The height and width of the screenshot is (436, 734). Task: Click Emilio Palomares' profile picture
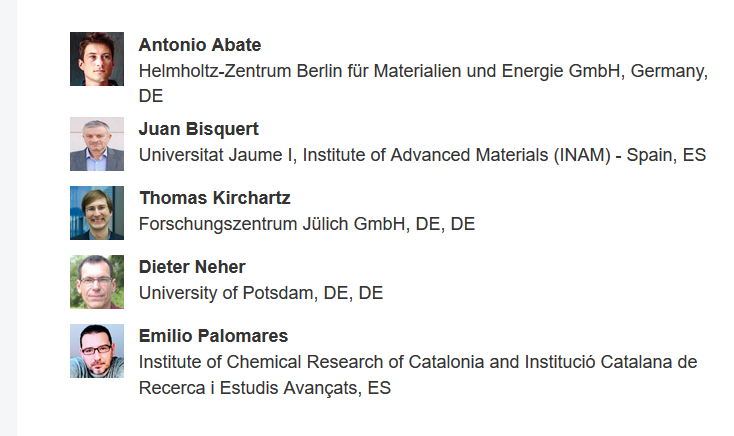(97, 351)
